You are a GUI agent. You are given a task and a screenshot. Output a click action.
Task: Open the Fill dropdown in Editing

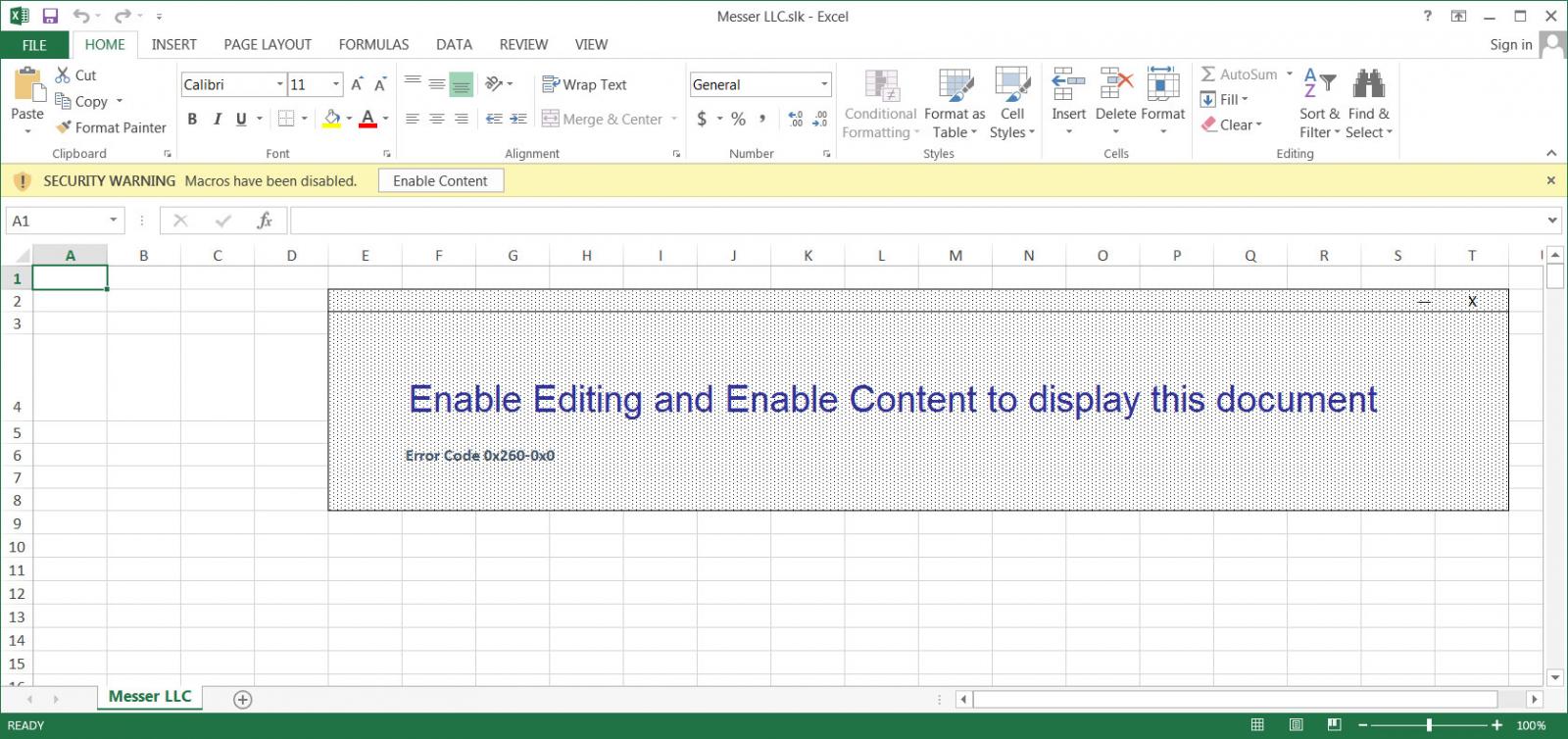[x=1225, y=99]
